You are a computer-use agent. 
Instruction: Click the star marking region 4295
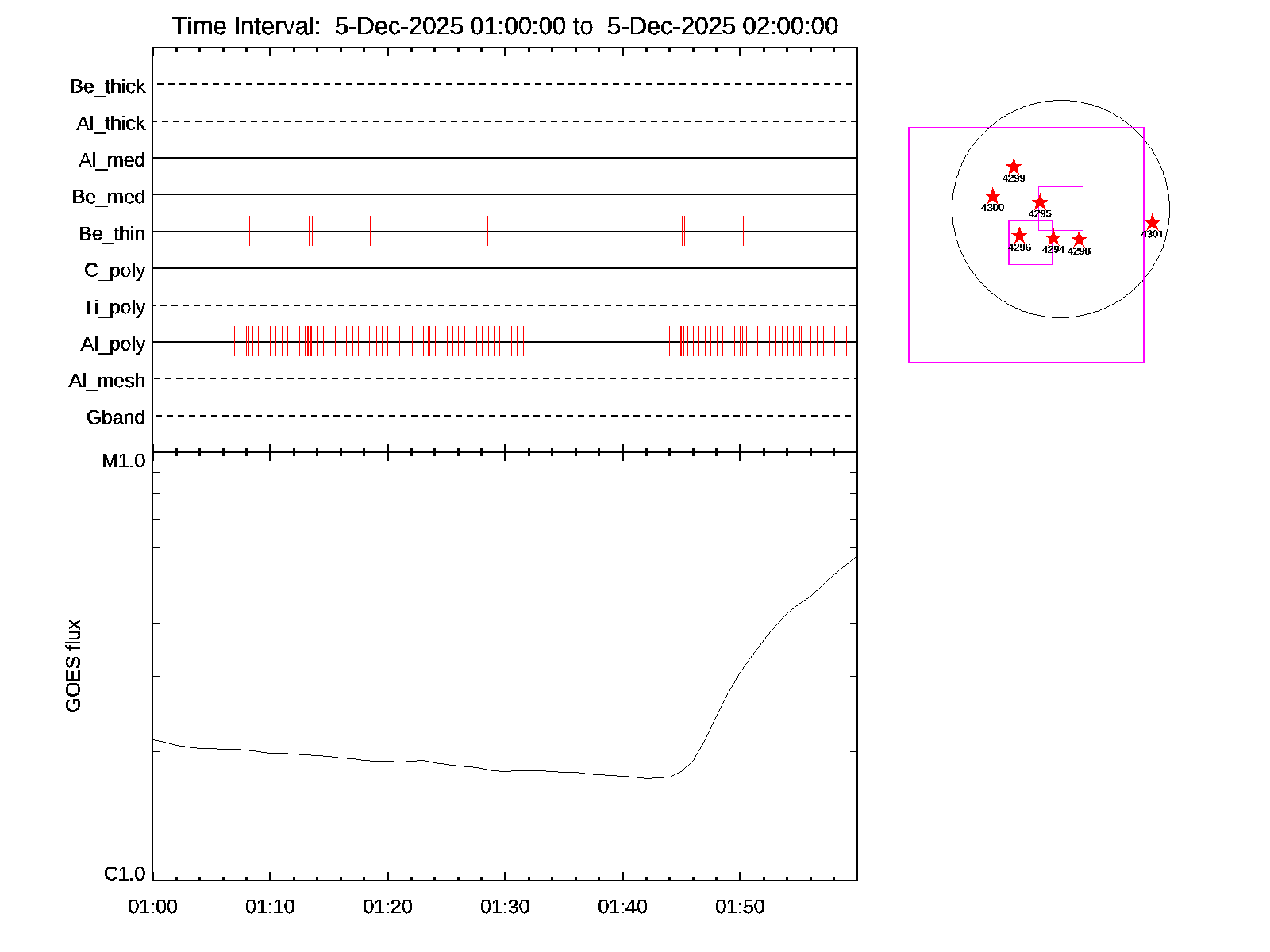1040,202
